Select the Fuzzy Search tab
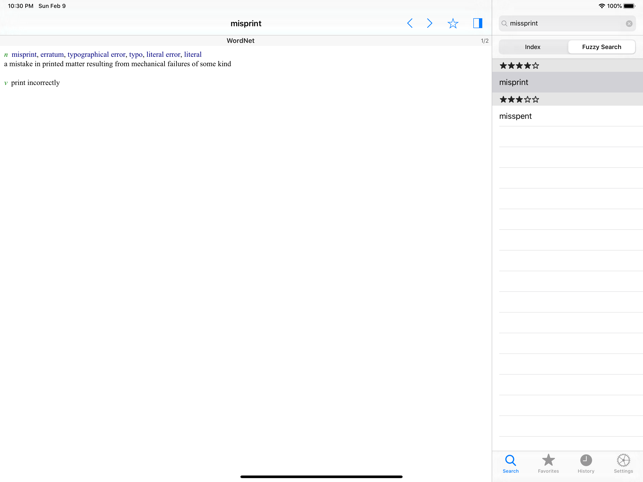The height and width of the screenshot is (482, 643). coord(601,47)
